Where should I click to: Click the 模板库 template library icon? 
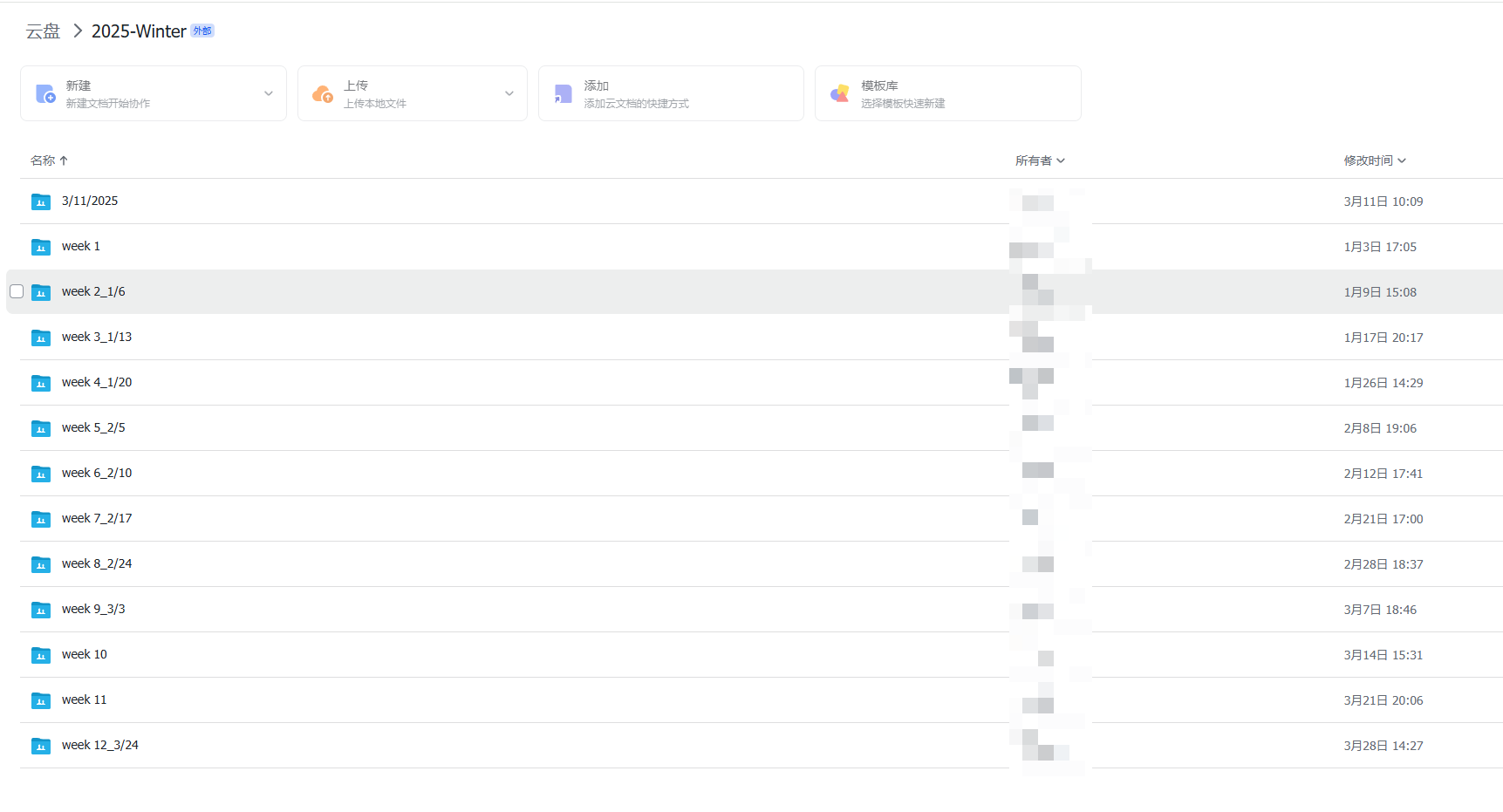coord(840,93)
